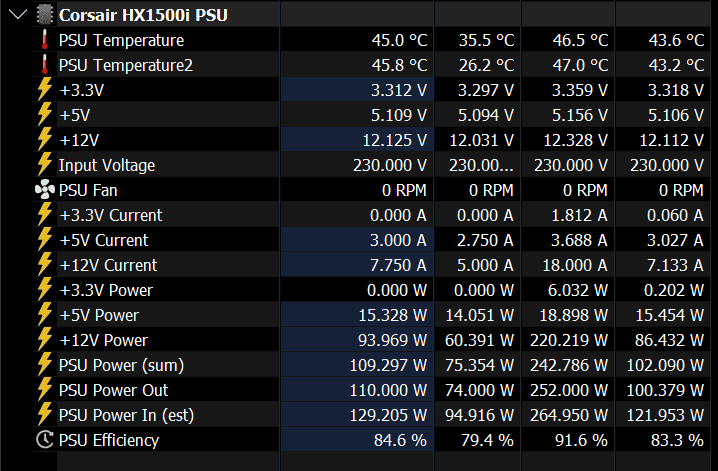718x471 pixels.
Task: Click the 84.6 % PSU Efficiency value
Action: pyautogui.click(x=401, y=440)
